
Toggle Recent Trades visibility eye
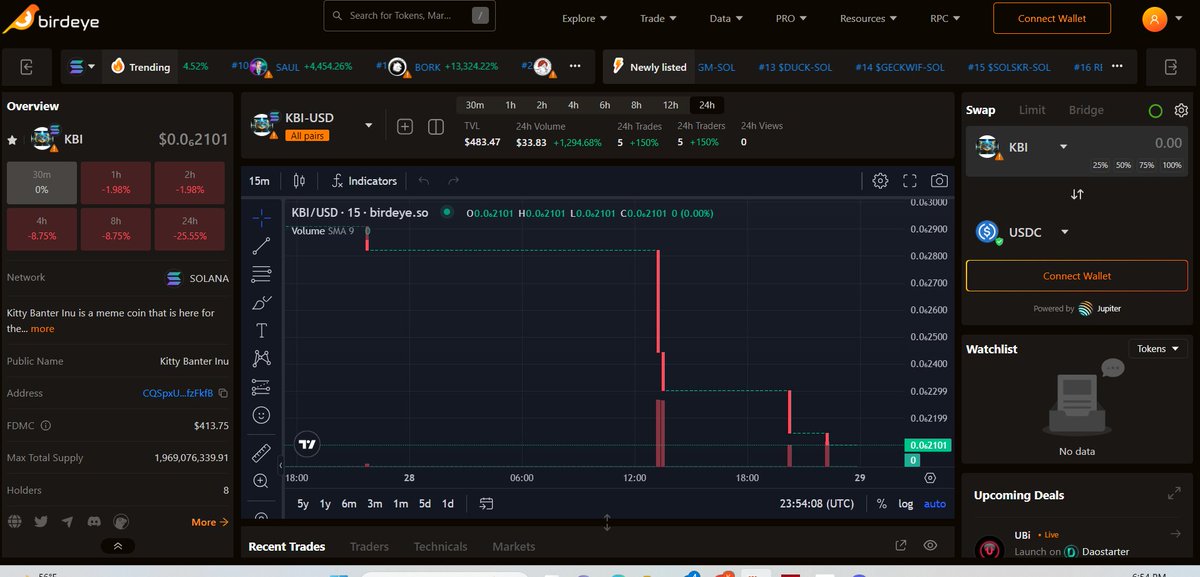(x=931, y=546)
